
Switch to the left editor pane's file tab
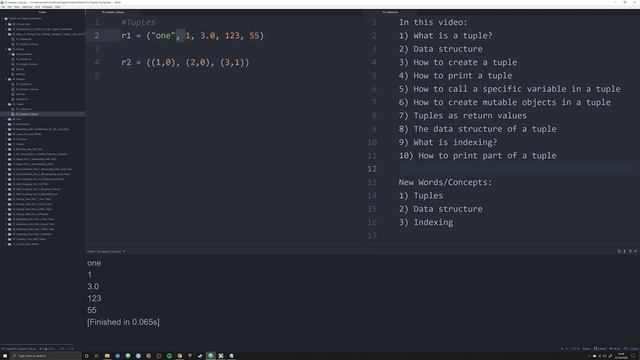coord(113,12)
